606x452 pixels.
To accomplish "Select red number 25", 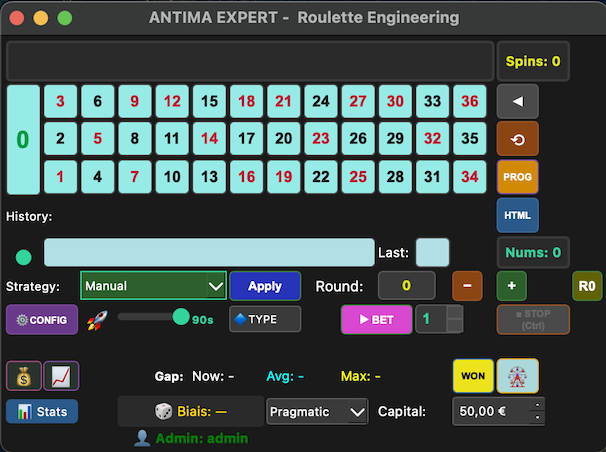I will [x=358, y=177].
